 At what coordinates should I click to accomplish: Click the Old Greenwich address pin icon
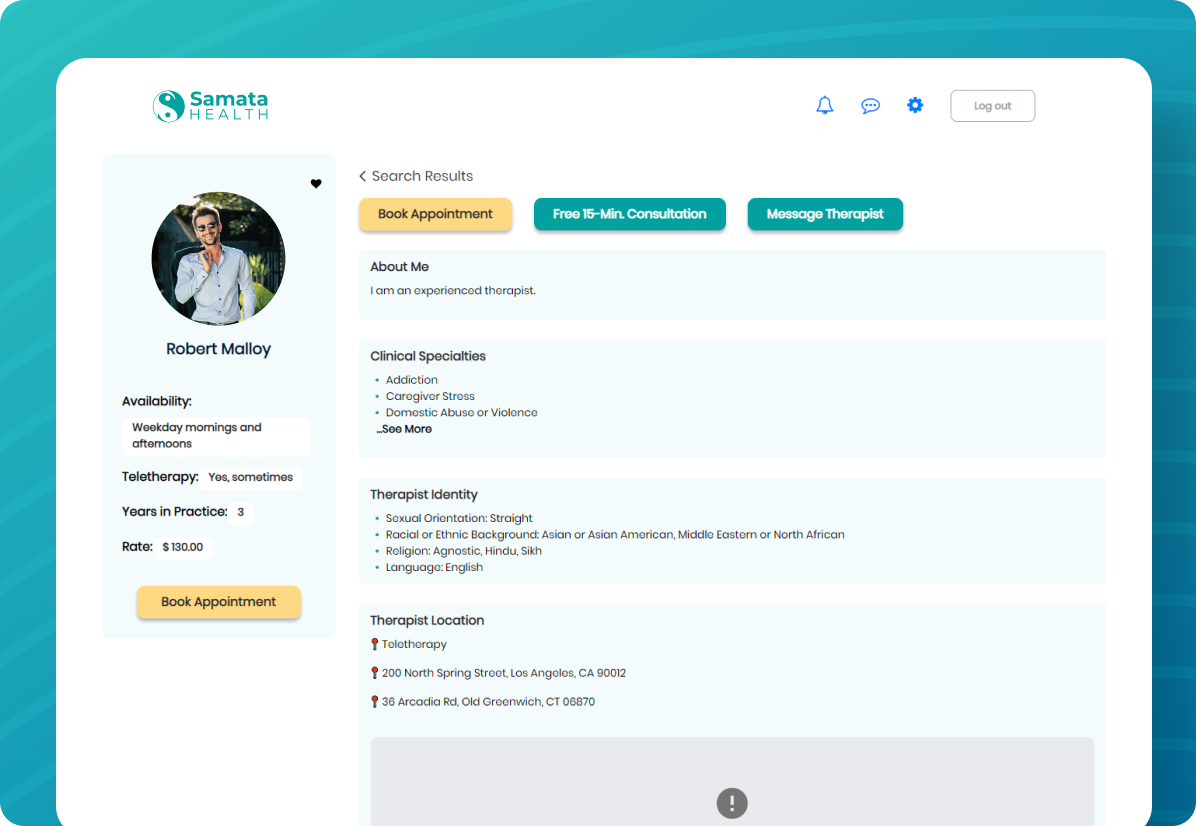point(375,702)
